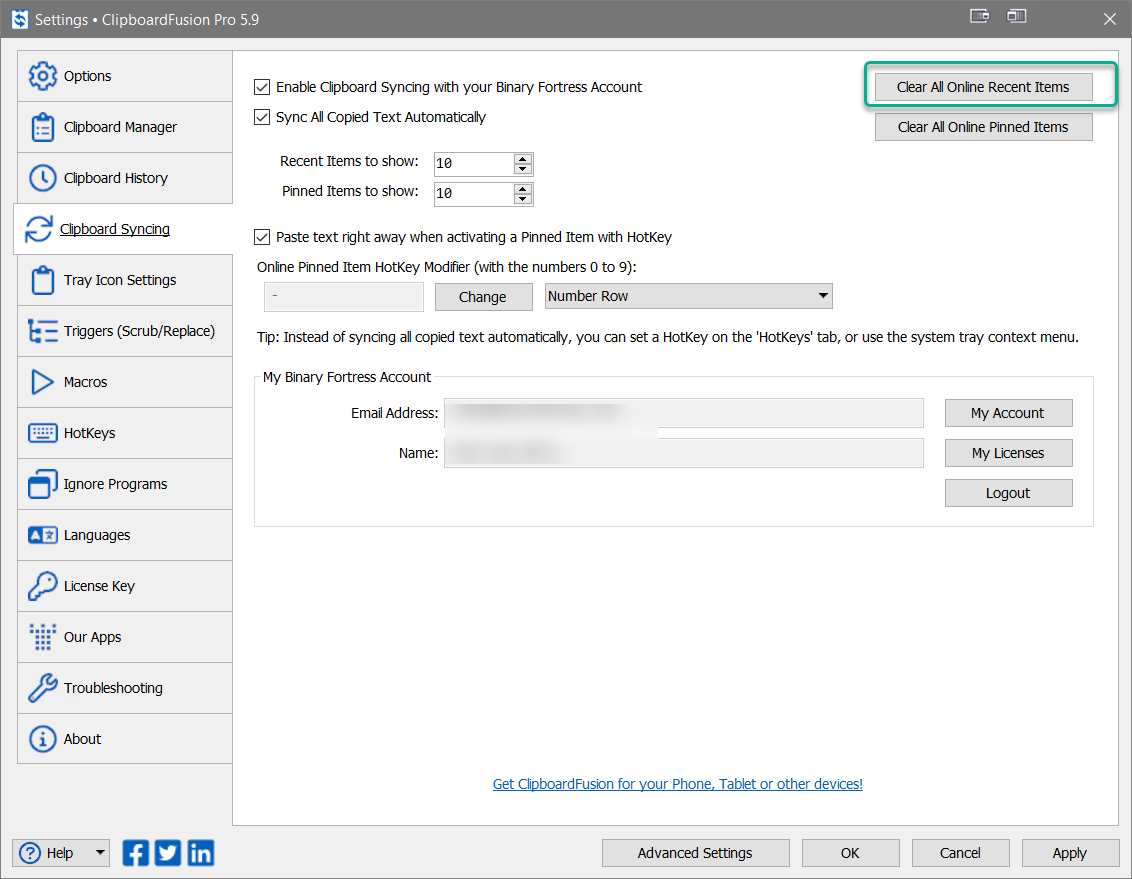Click the Cancel button

960,853
